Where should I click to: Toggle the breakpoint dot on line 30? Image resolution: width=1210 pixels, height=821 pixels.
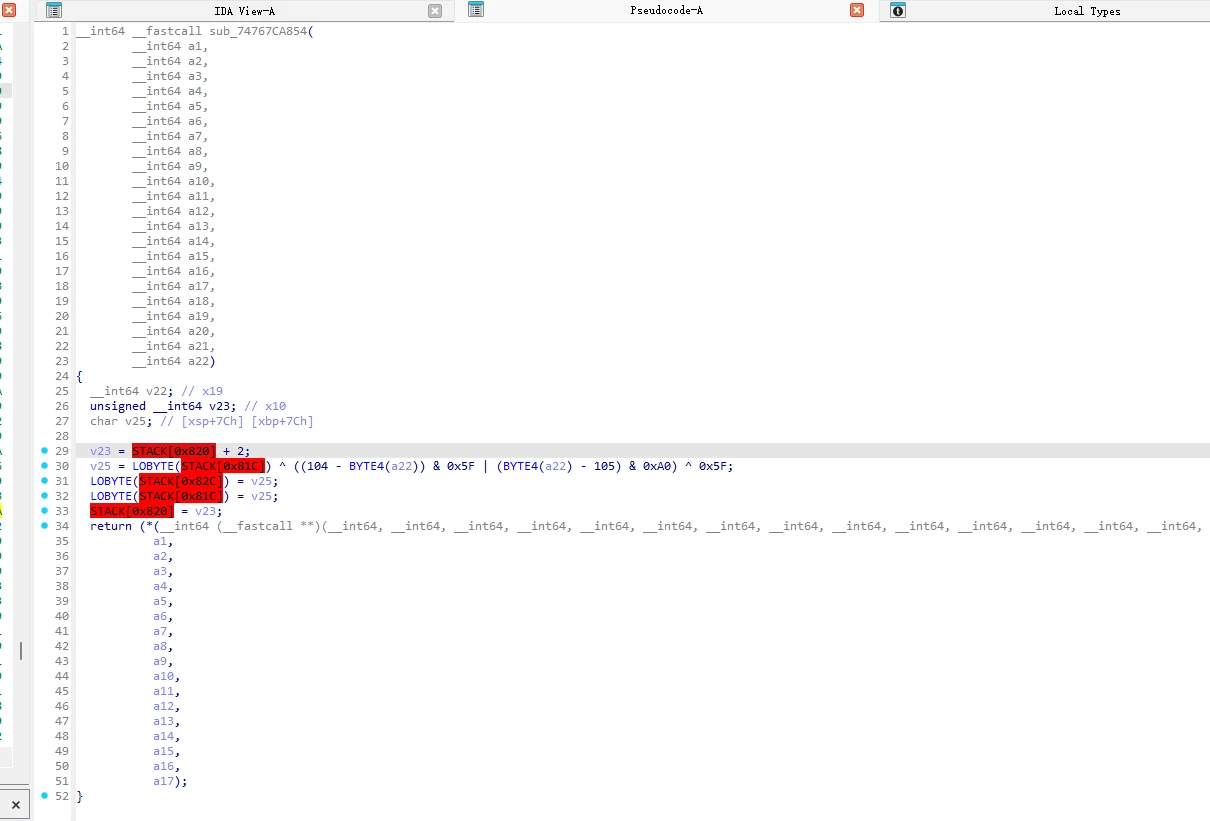click(x=44, y=466)
